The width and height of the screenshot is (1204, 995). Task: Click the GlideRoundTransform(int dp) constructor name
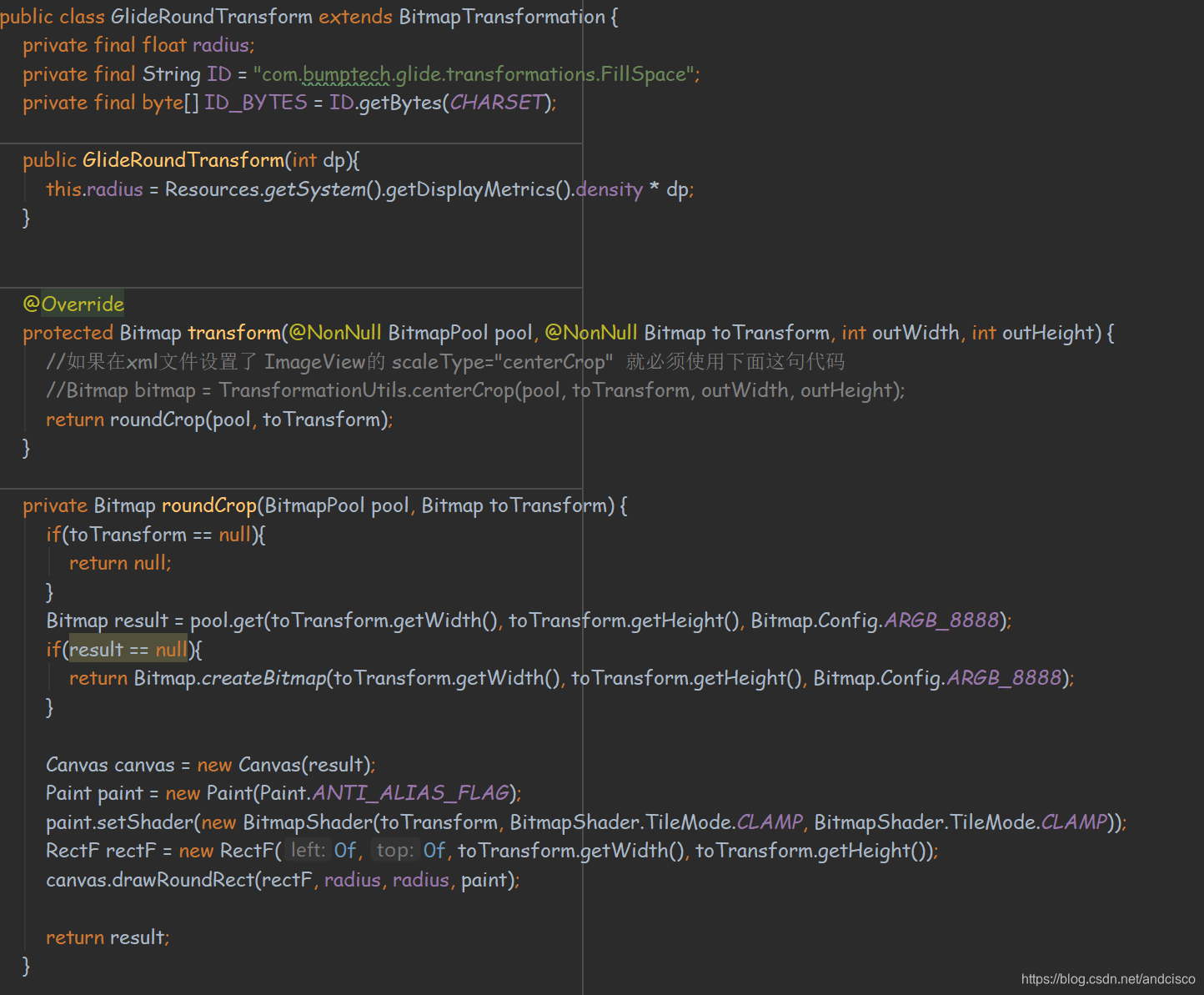tap(183, 160)
